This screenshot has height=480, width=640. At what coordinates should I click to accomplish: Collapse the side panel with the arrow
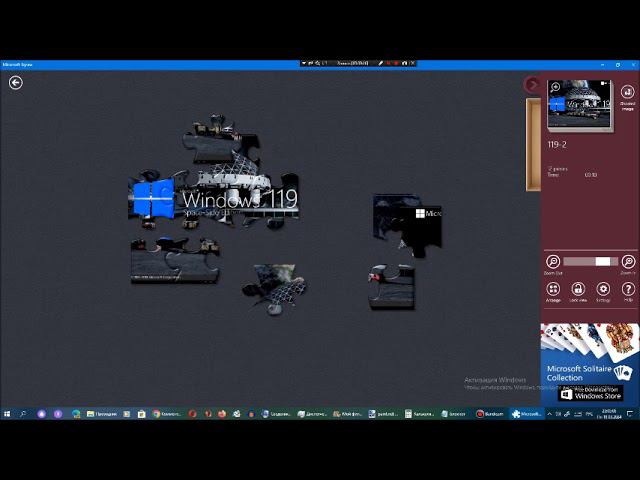[x=532, y=84]
